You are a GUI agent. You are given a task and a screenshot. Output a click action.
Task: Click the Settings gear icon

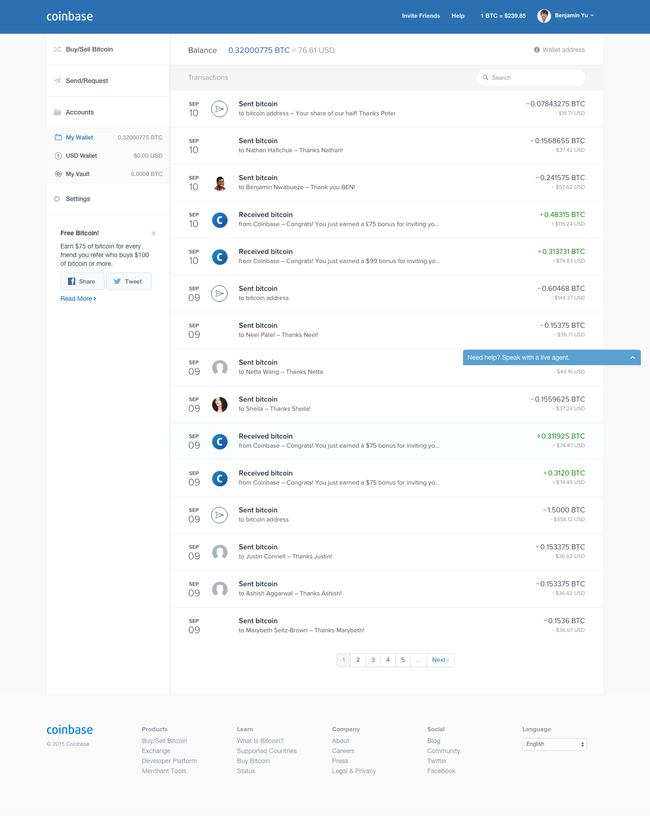(x=57, y=199)
